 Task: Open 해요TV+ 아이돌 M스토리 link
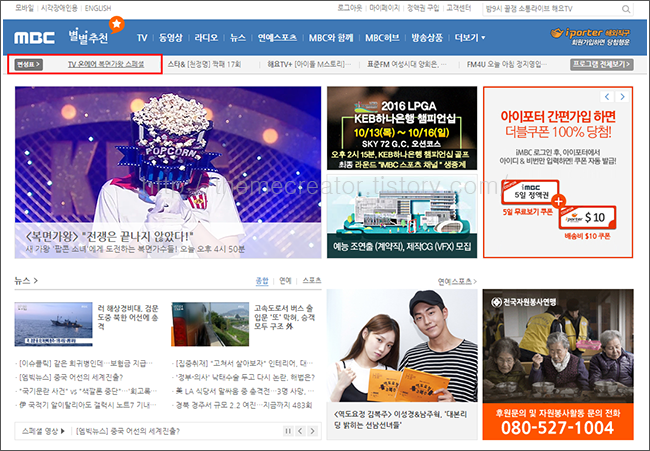click(x=309, y=64)
